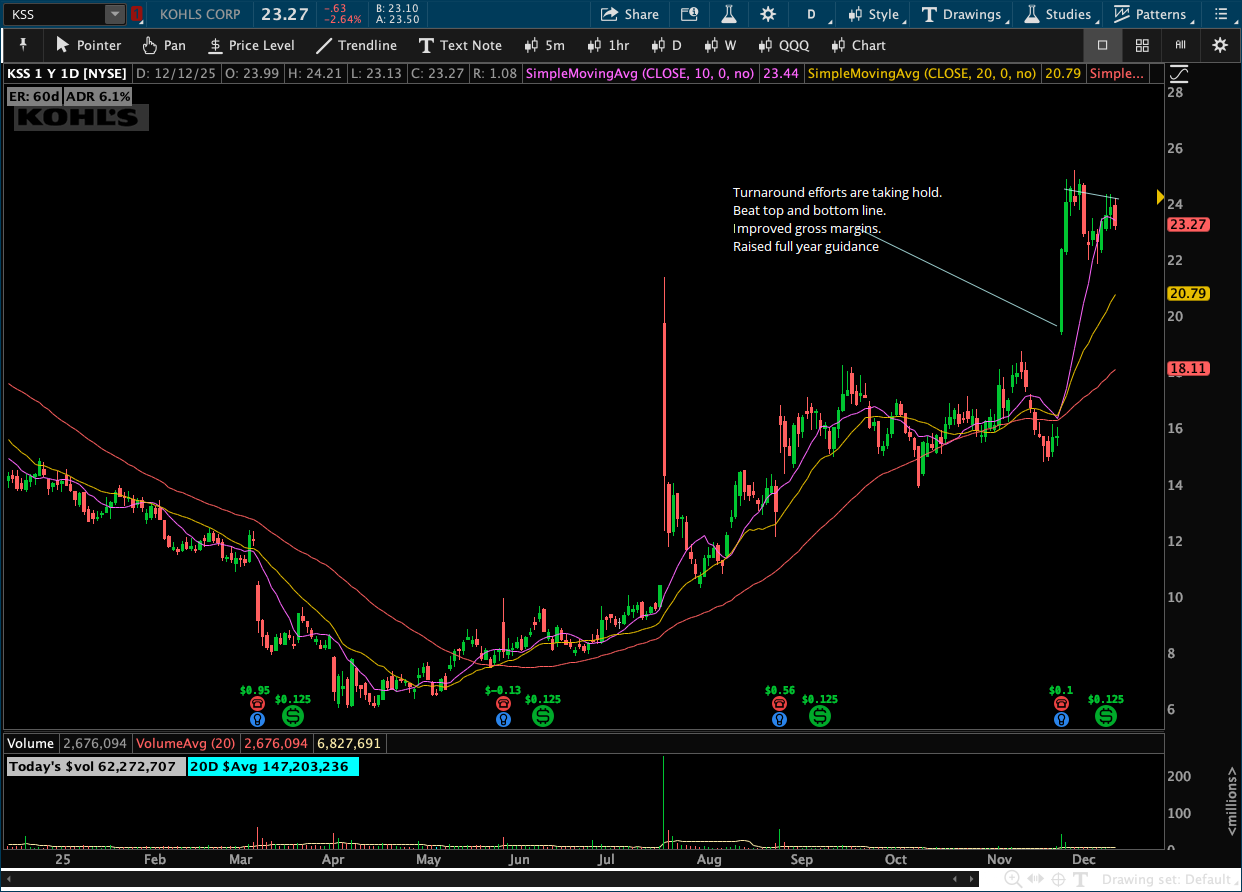Click the August lightbulb event icon under $0.56
The height and width of the screenshot is (892, 1242).
tap(779, 718)
